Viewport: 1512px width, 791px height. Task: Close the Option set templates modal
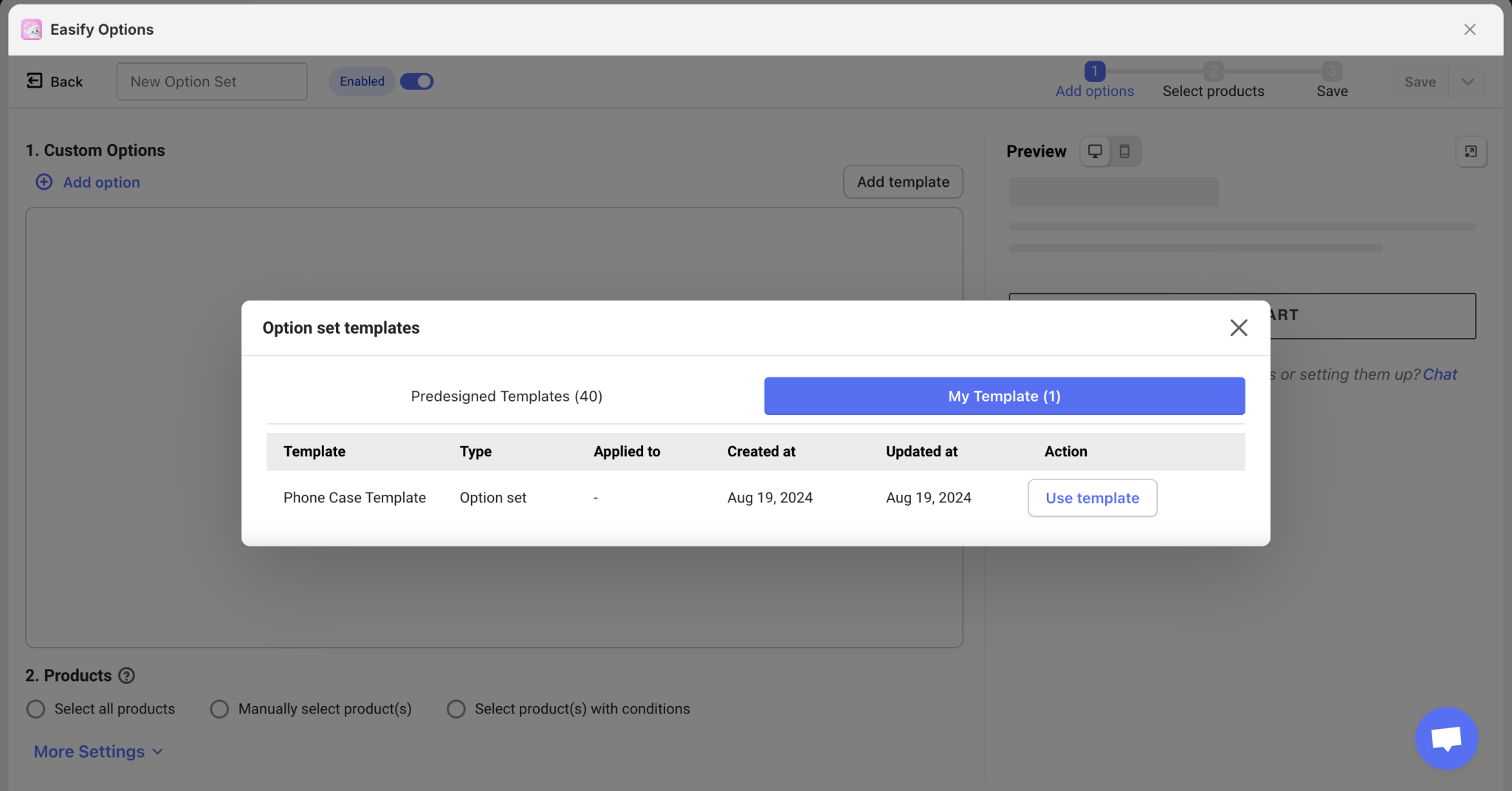tap(1238, 327)
